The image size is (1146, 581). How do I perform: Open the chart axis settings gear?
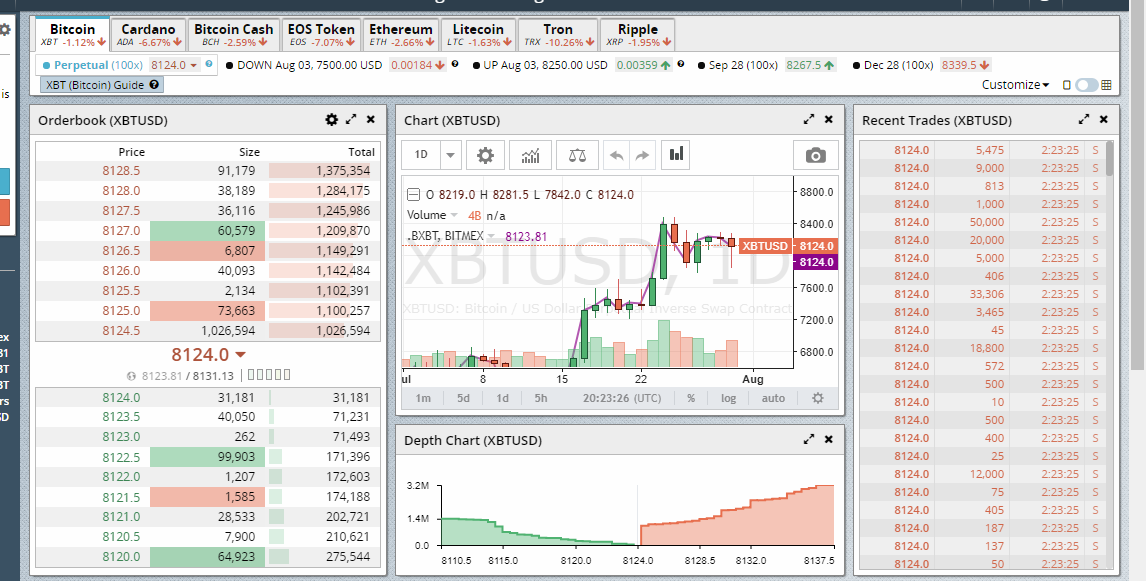[x=818, y=398]
